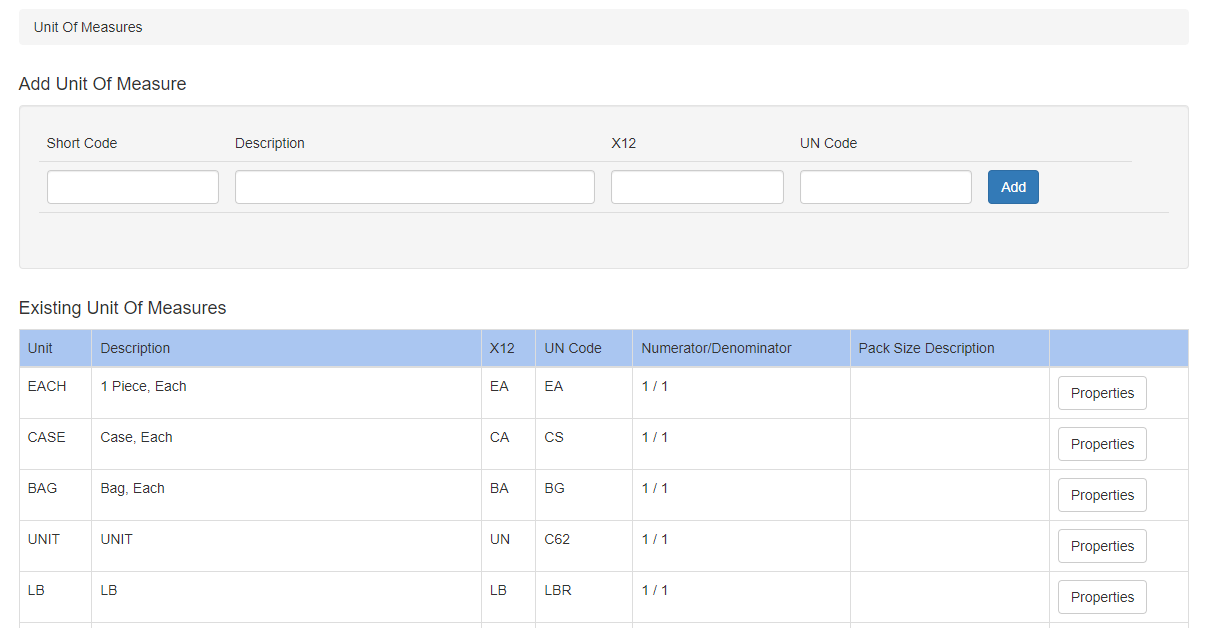Click the Short Code input field

[x=133, y=187]
